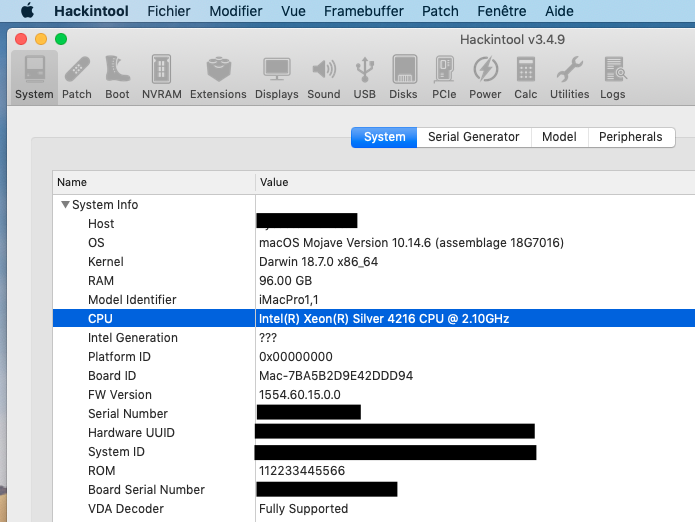Select the Serial Number row
The image size is (695, 522).
pyautogui.click(x=374, y=413)
